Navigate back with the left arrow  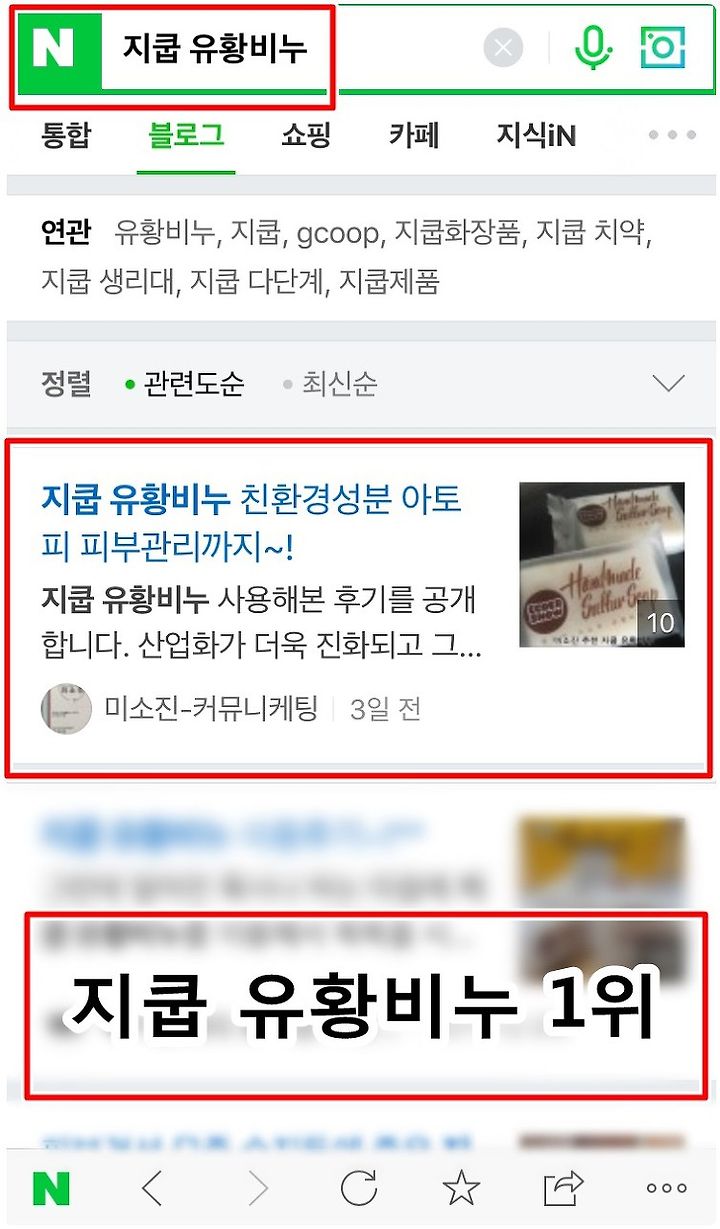tap(152, 1188)
